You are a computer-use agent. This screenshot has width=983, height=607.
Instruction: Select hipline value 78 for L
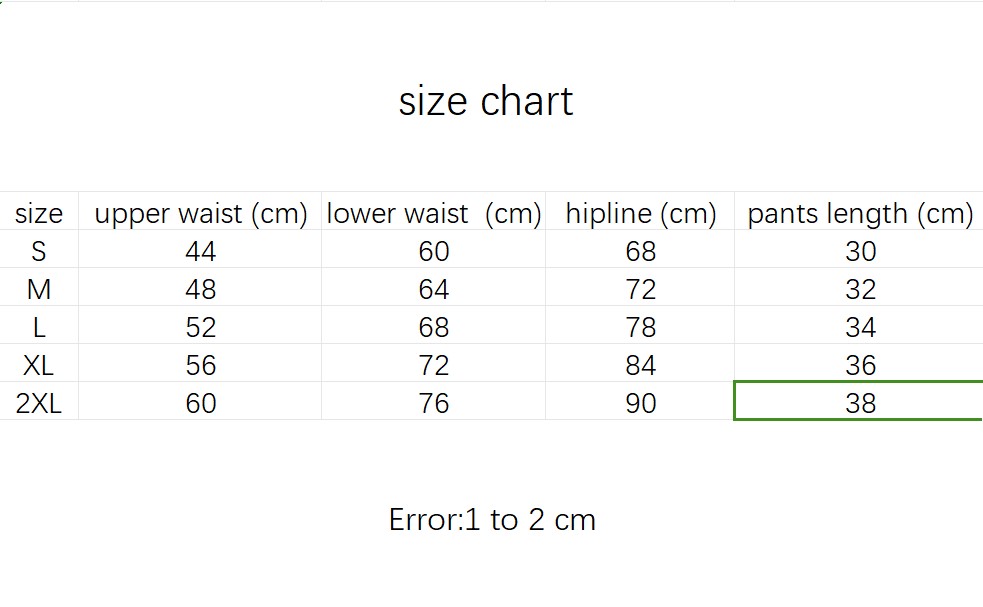640,325
